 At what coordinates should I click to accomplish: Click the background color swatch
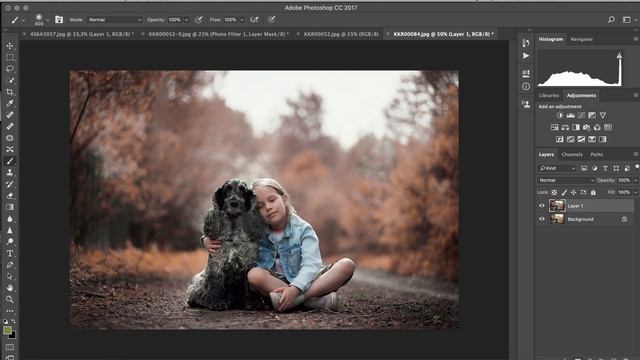pyautogui.click(x=13, y=336)
